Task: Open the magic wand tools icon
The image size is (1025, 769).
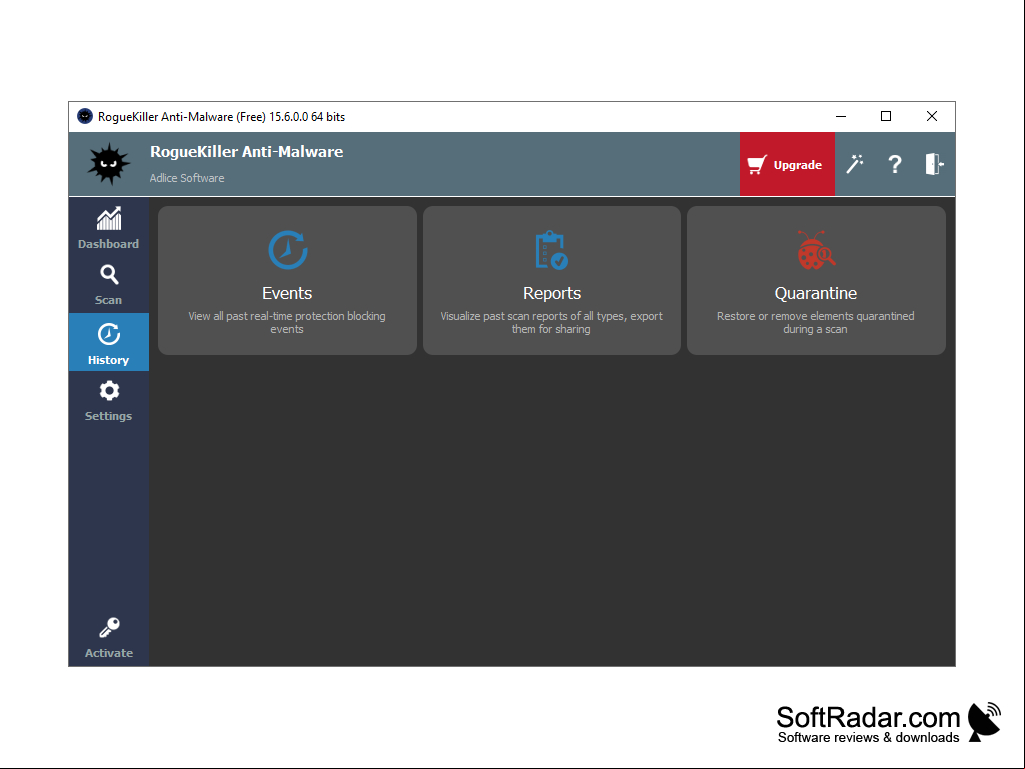Action: click(x=854, y=164)
